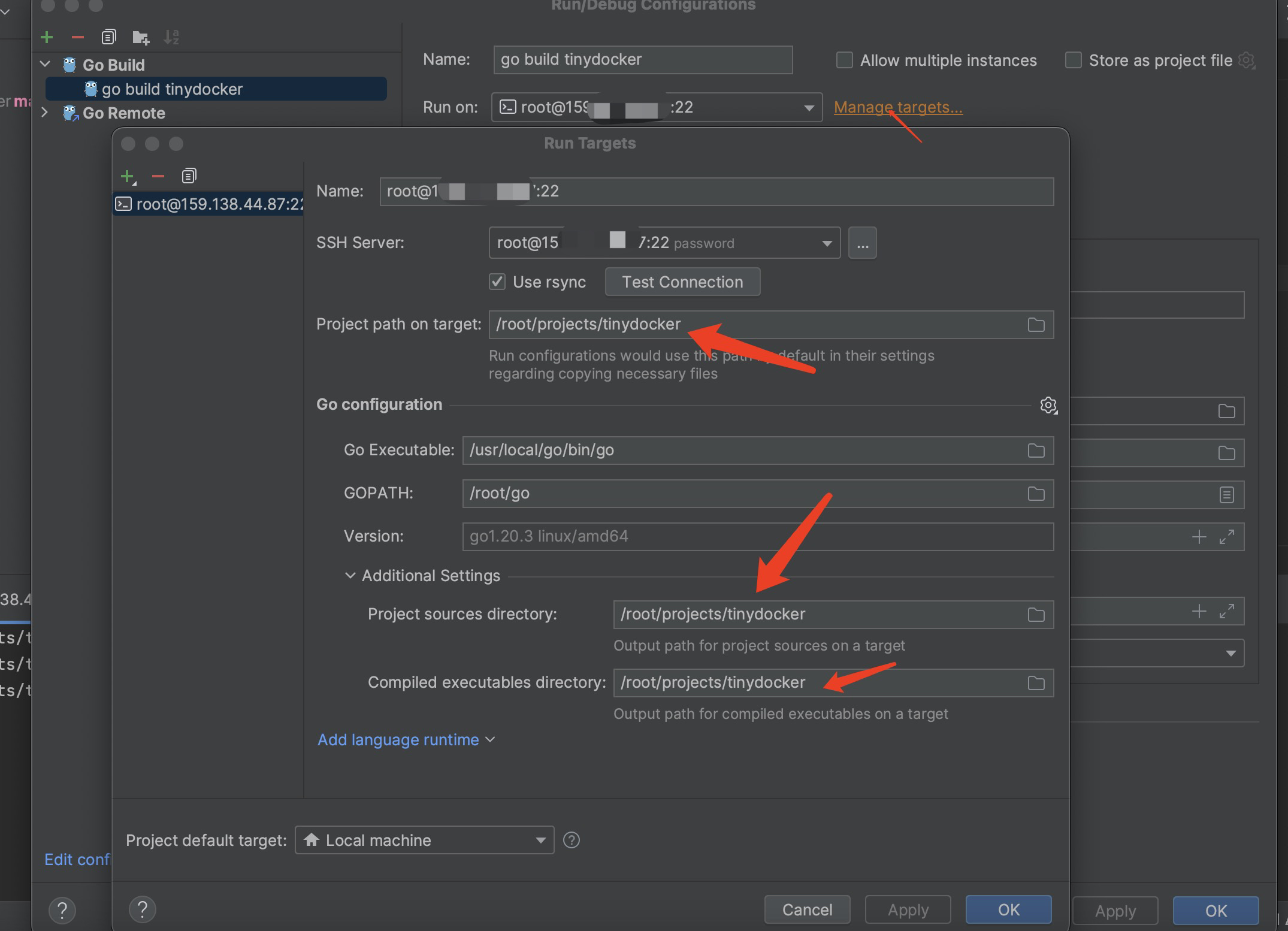Copy the selected run target
This screenshot has width=1288, height=931.
tap(189, 176)
